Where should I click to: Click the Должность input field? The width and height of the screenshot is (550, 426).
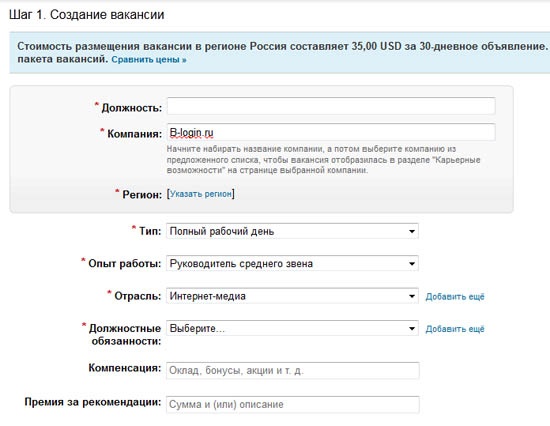pyautogui.click(x=331, y=106)
